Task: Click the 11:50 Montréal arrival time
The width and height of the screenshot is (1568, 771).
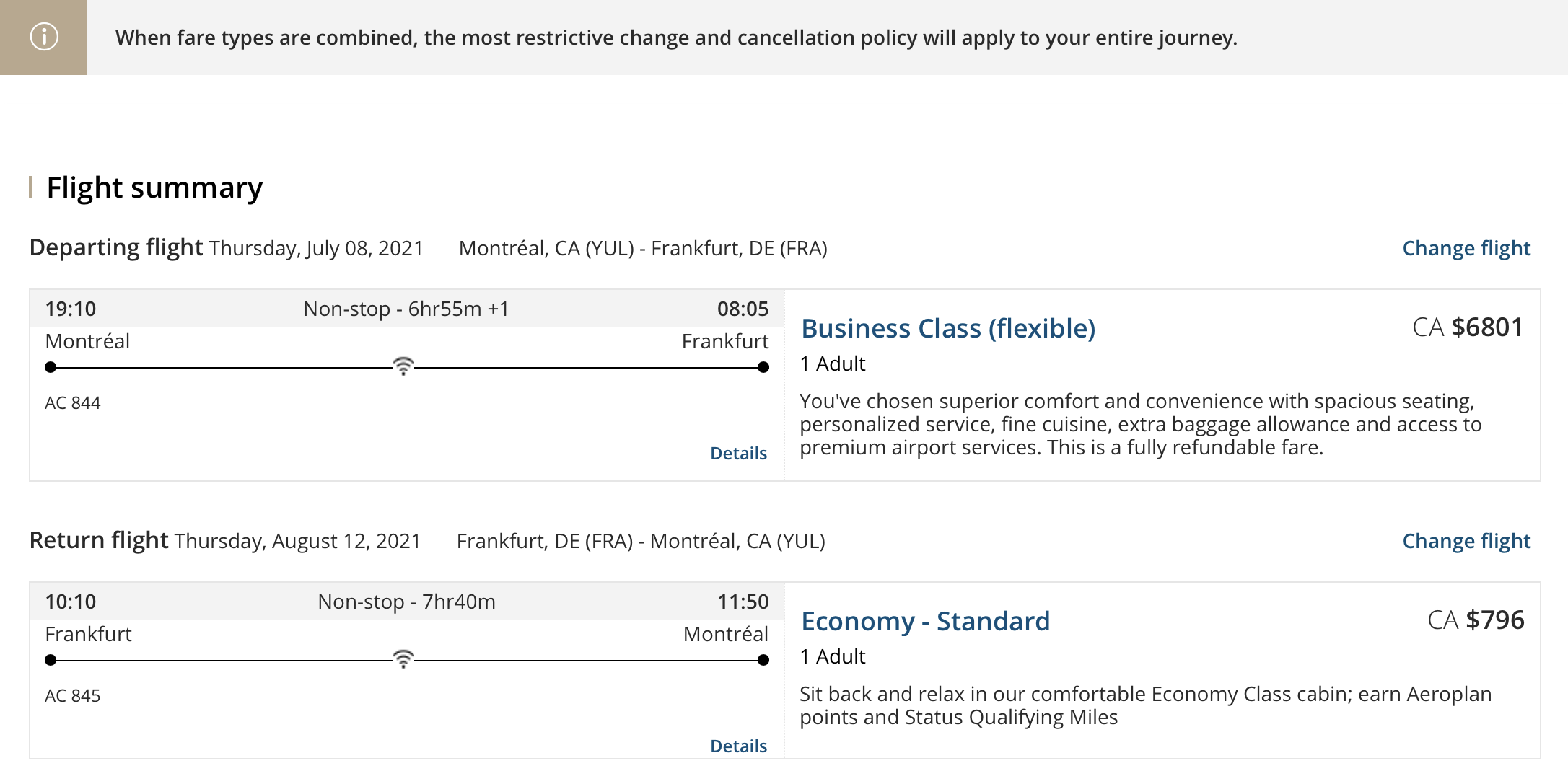Action: 743,602
